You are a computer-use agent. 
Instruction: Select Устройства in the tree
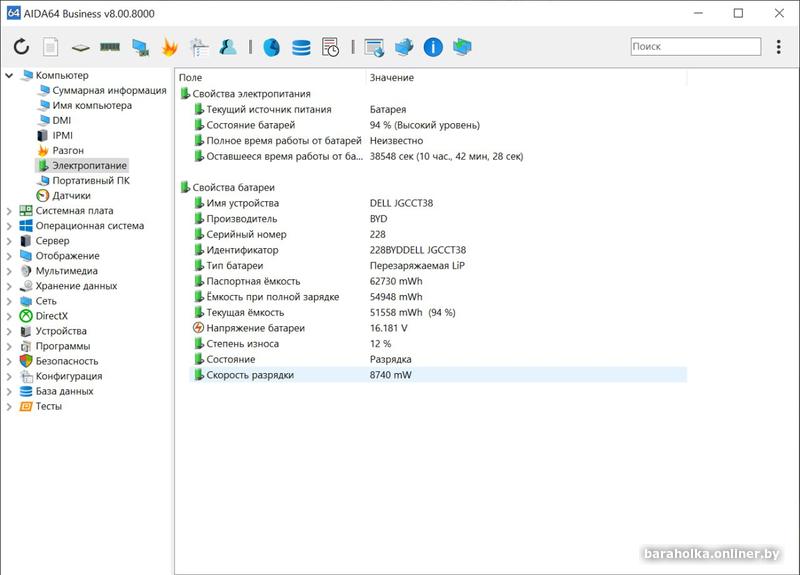(x=61, y=331)
